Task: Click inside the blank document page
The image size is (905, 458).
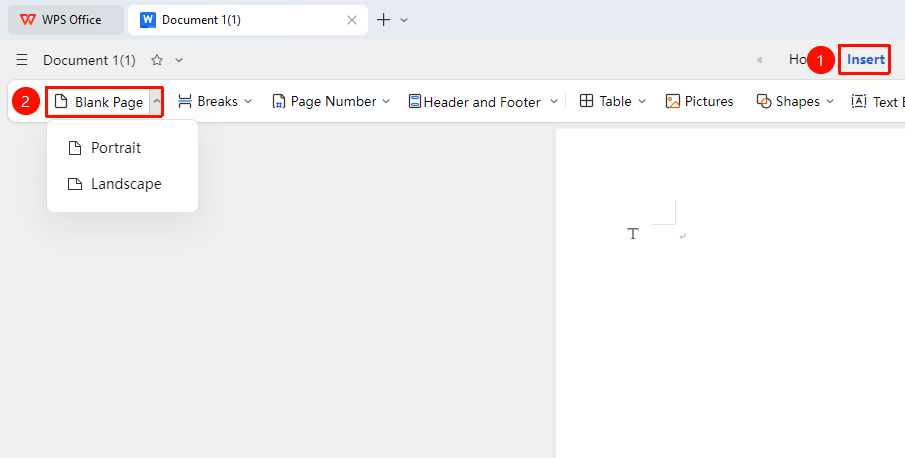Action: (x=730, y=293)
